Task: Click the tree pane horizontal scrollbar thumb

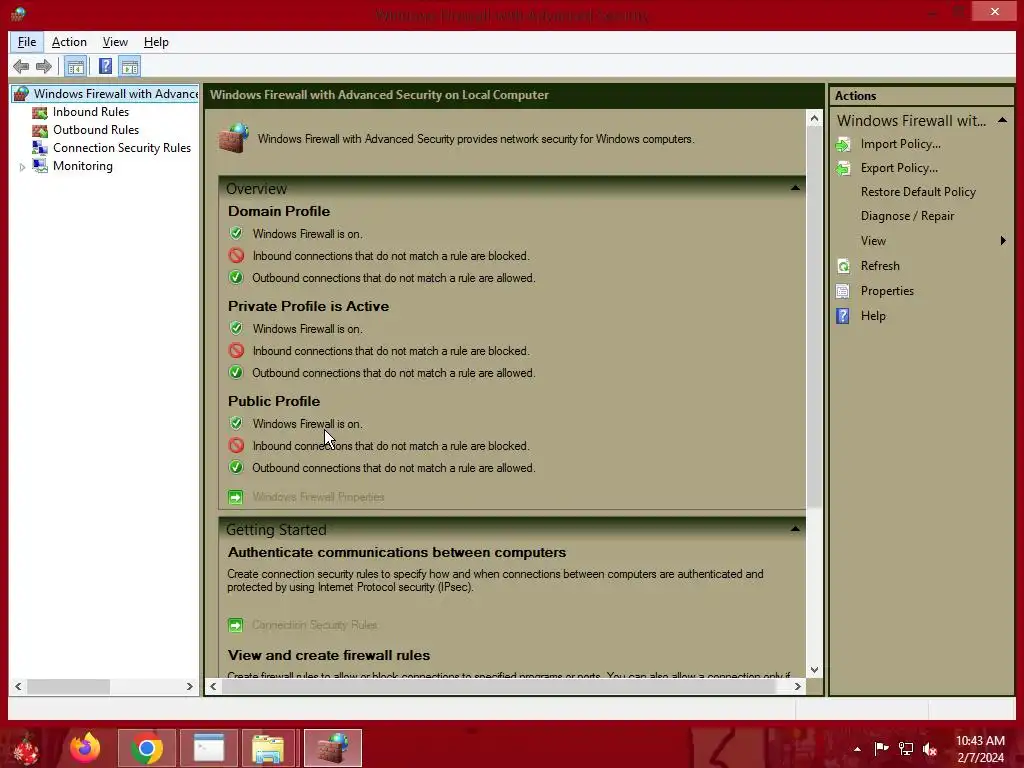Action: pyautogui.click(x=69, y=686)
